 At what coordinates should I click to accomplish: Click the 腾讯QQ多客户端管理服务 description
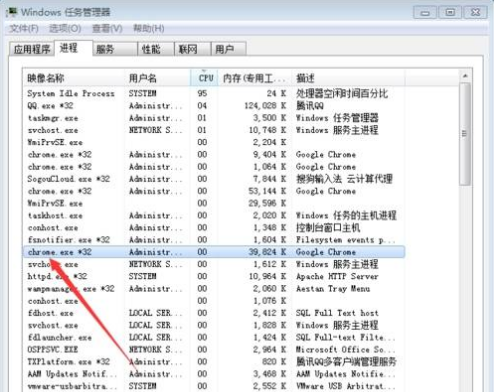coord(346,362)
